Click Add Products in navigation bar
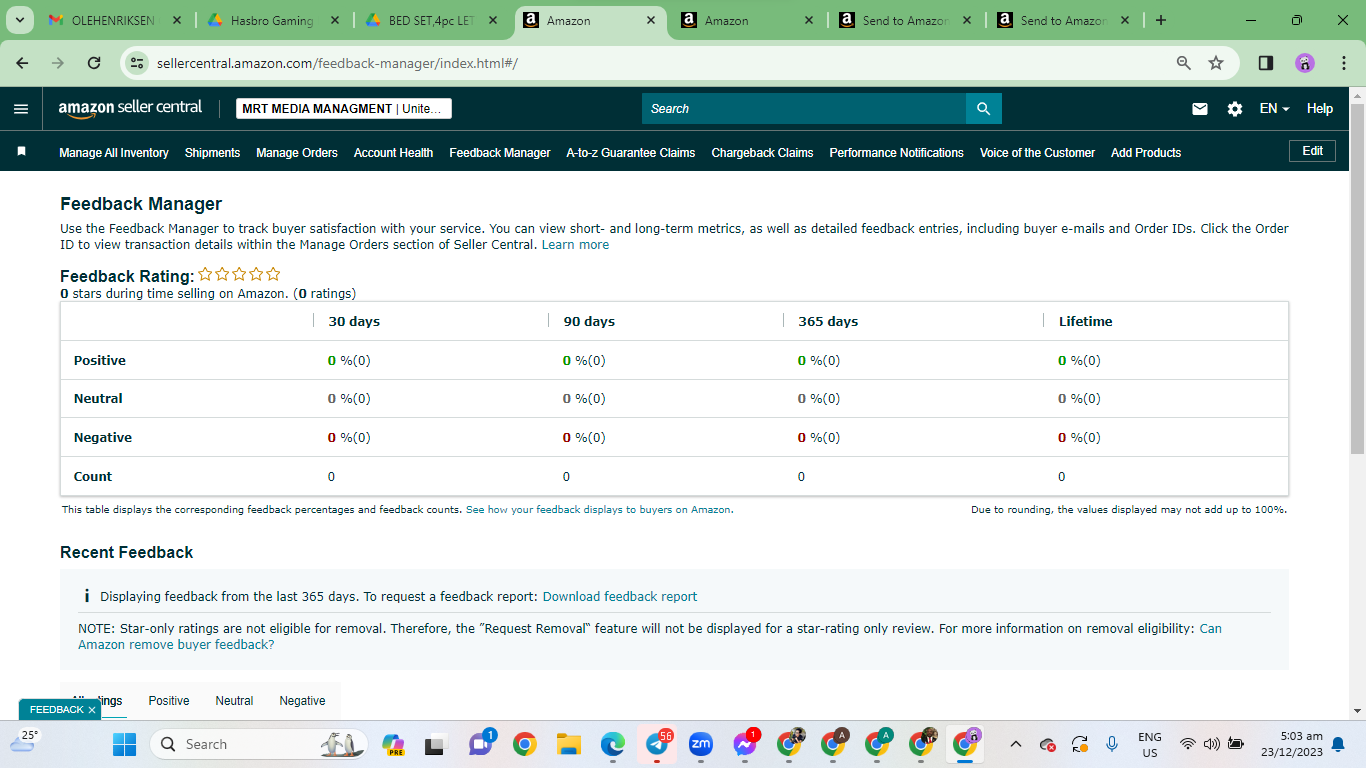Viewport: 1366px width, 768px height. [1146, 153]
